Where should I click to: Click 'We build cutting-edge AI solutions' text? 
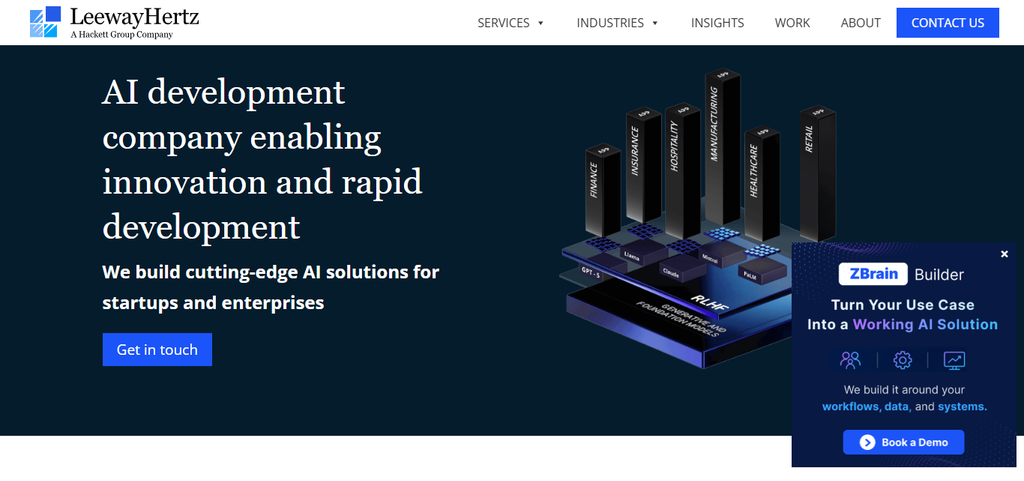tap(271, 287)
